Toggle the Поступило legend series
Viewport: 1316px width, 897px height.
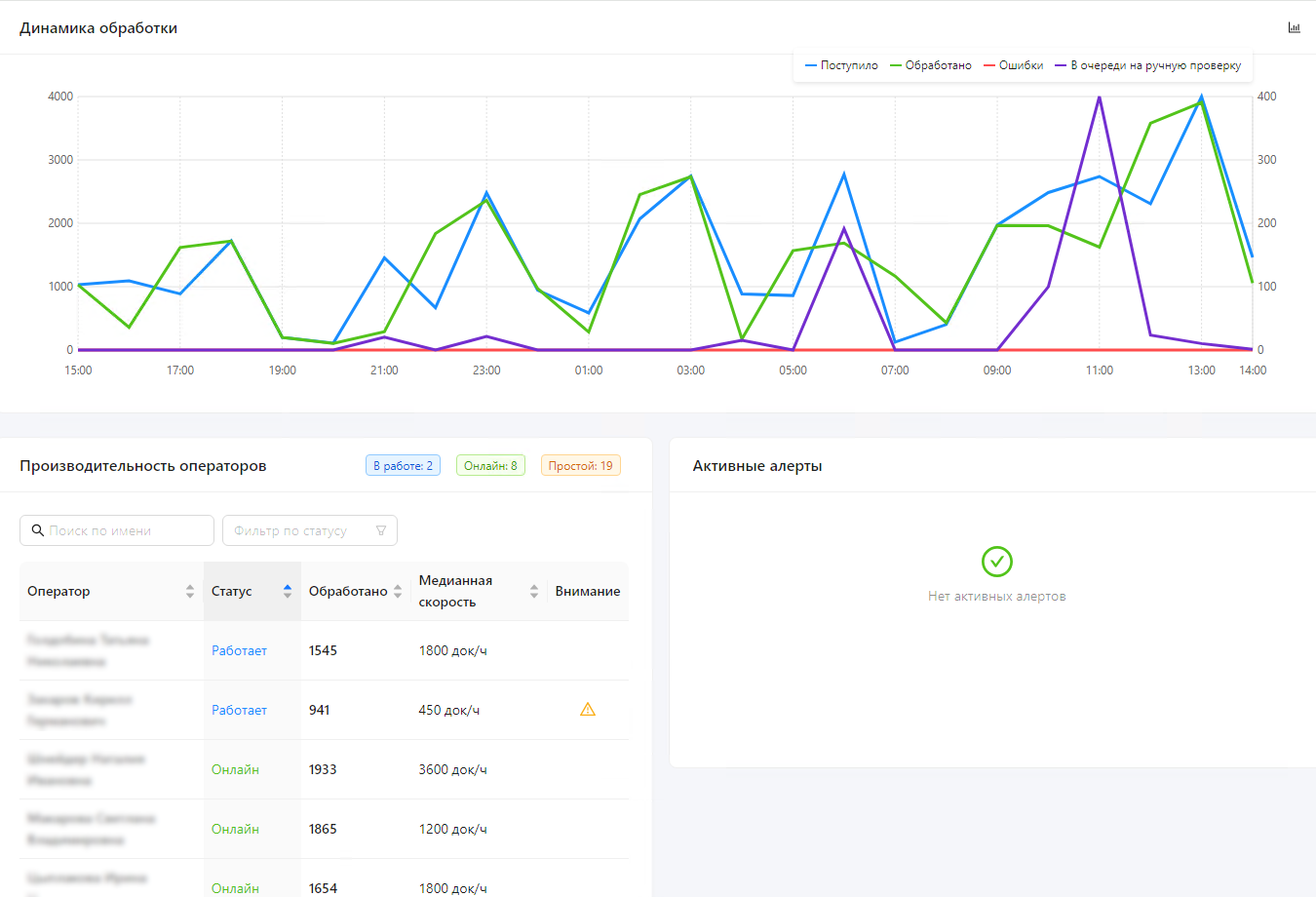point(841,65)
